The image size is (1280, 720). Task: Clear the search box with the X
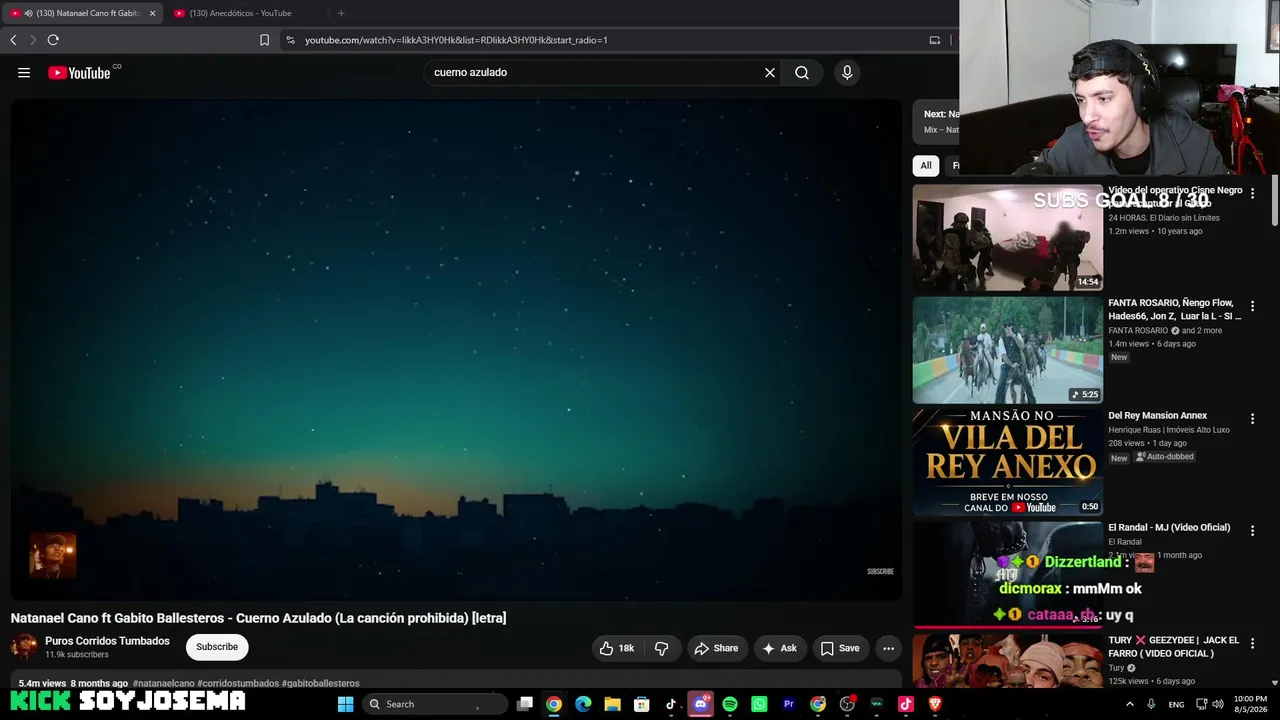point(770,72)
